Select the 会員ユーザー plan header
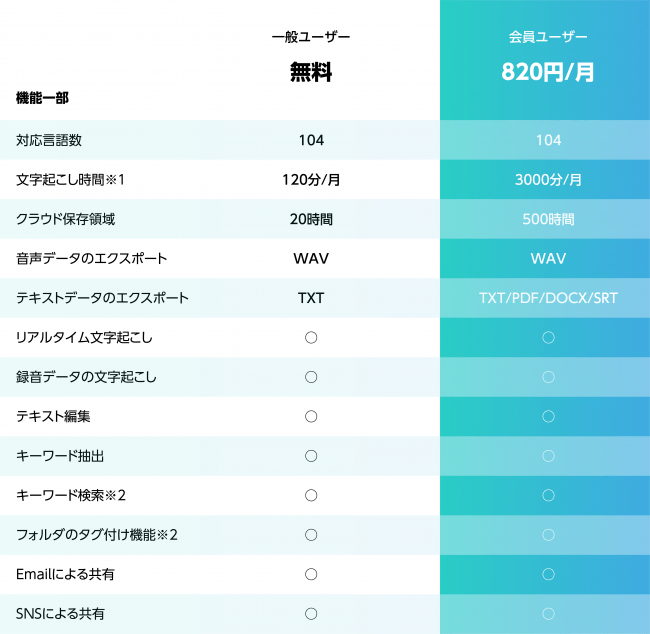Screen dimensions: 650x634 point(548,37)
